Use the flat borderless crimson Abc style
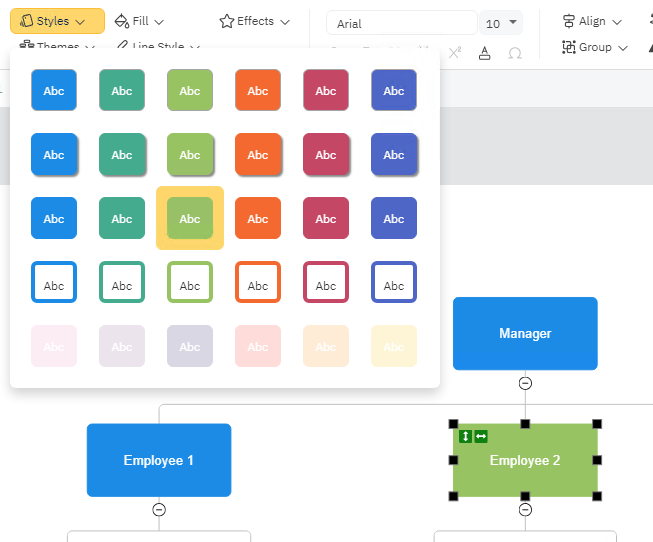The height and width of the screenshot is (542, 653). point(326,218)
